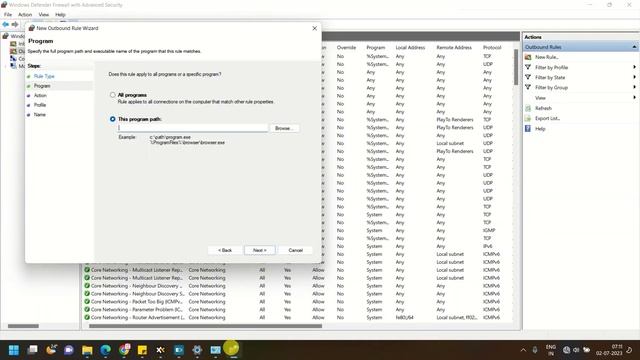The image size is (640, 360).
Task: Select the Windows Defender Firewall root node
Action: pos(14,36)
